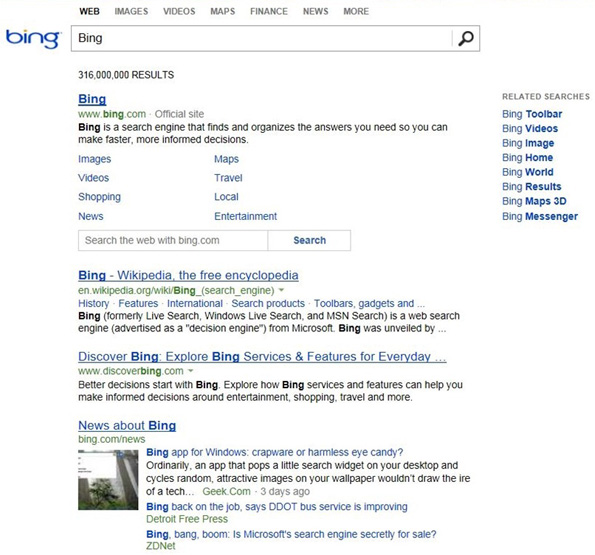This screenshot has height=555, width=595.
Task: Switch to the VIDEOS tab
Action: pyautogui.click(x=179, y=11)
